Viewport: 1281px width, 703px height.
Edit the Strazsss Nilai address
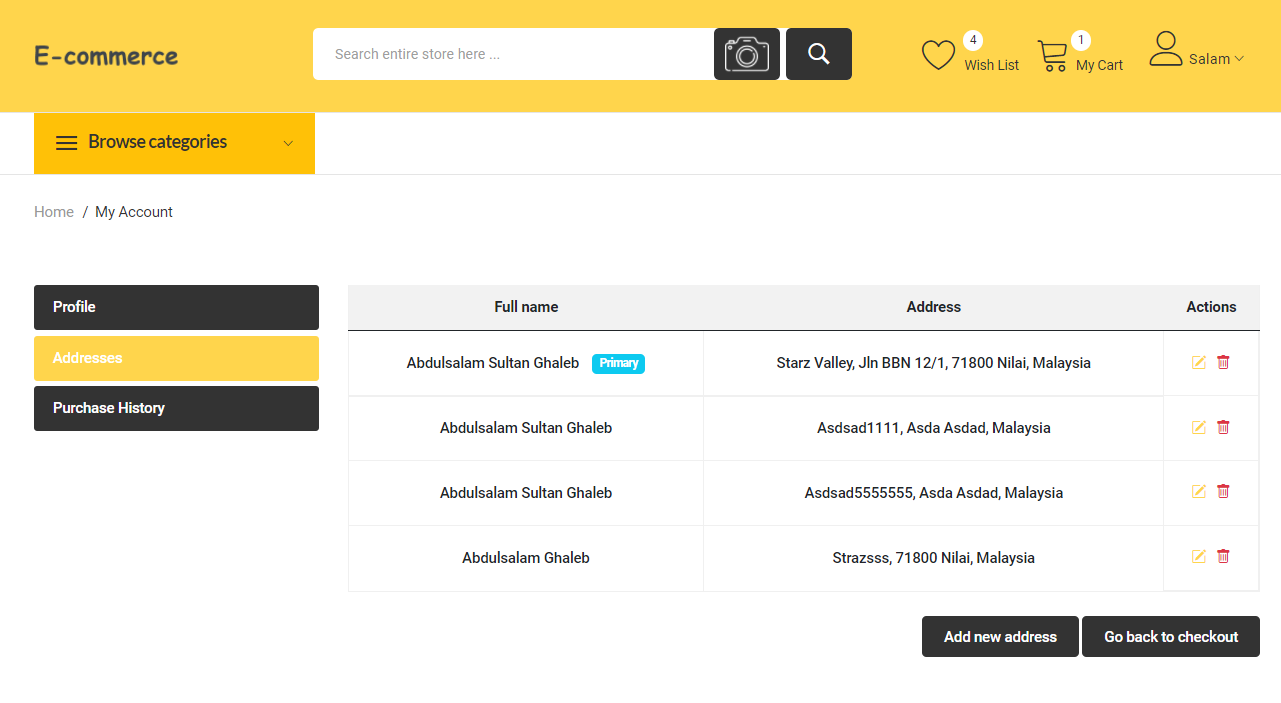(1198, 556)
